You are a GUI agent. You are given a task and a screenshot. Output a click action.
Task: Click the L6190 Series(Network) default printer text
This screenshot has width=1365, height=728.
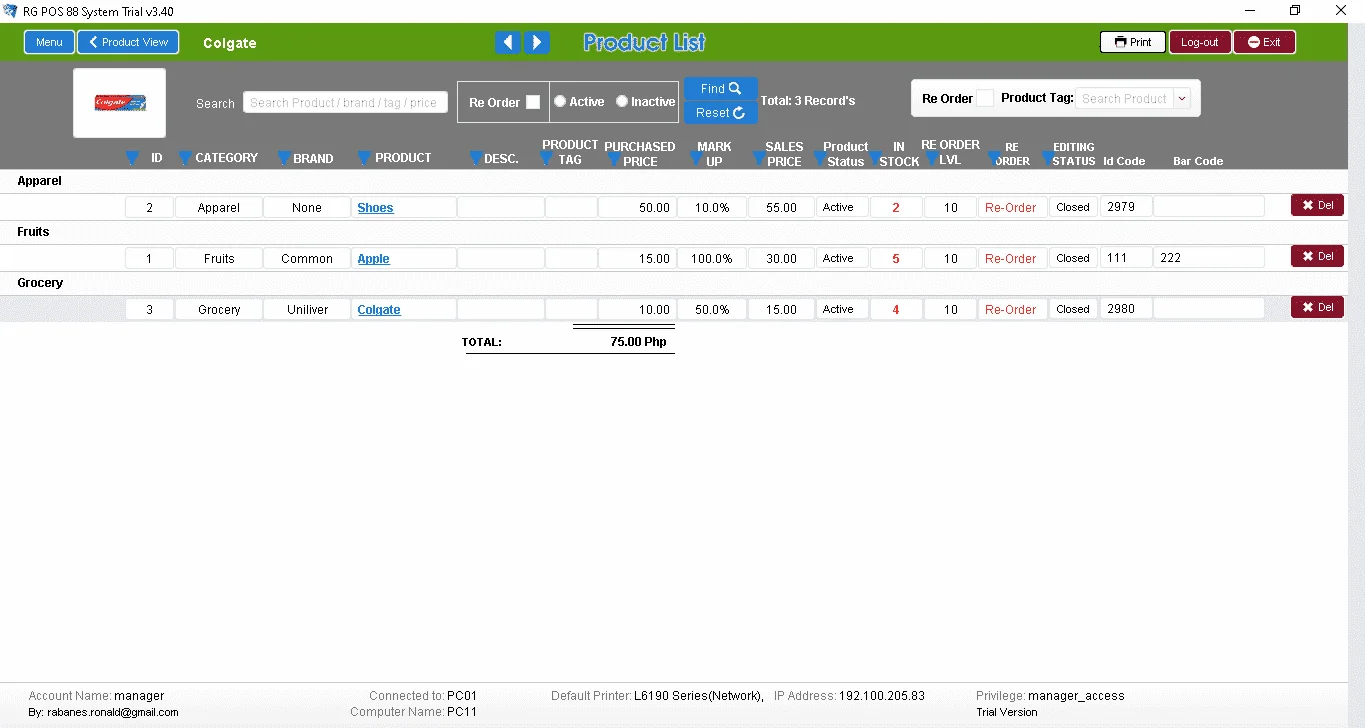click(x=699, y=696)
